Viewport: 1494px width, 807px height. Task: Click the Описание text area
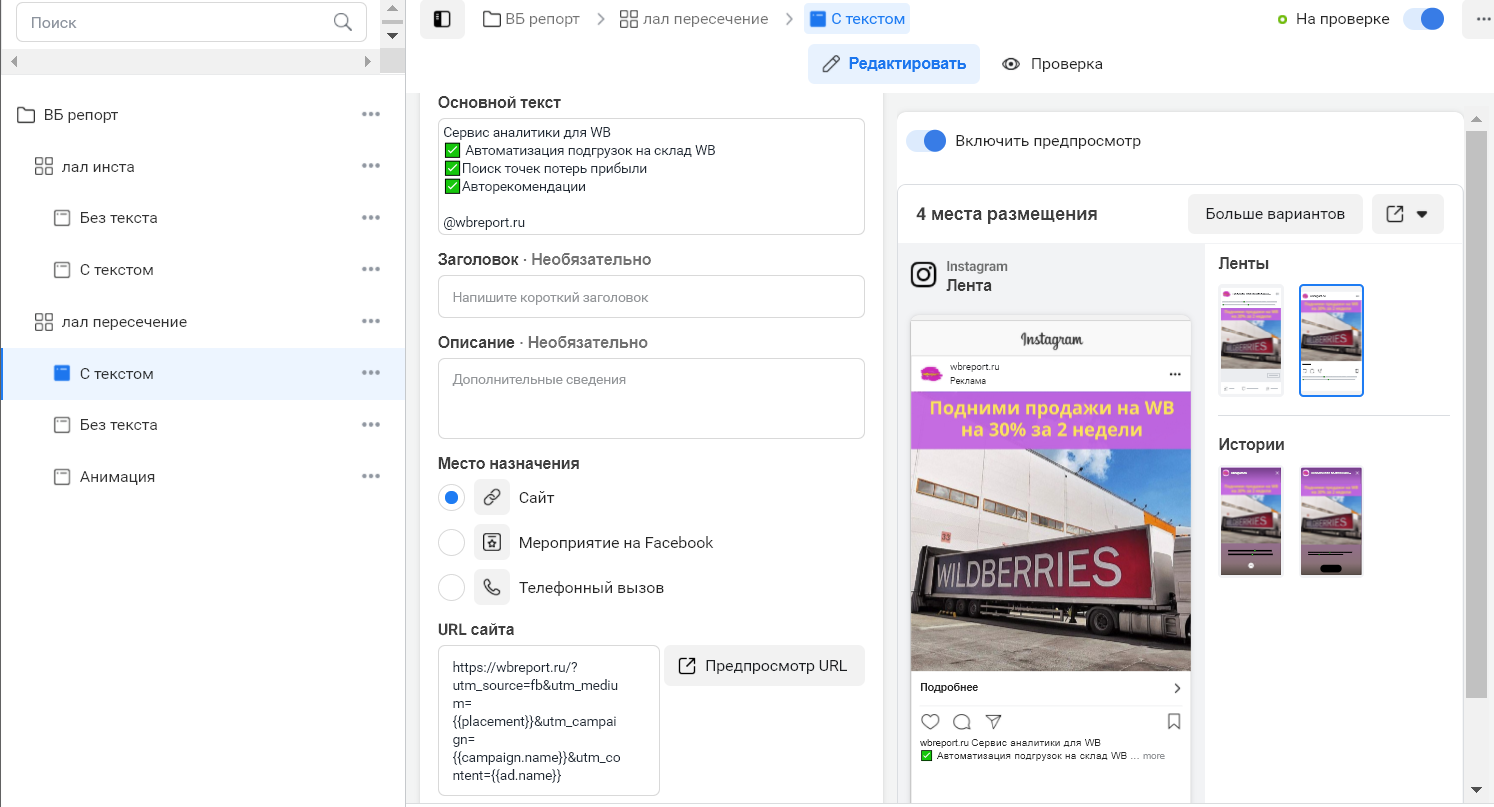(x=651, y=398)
